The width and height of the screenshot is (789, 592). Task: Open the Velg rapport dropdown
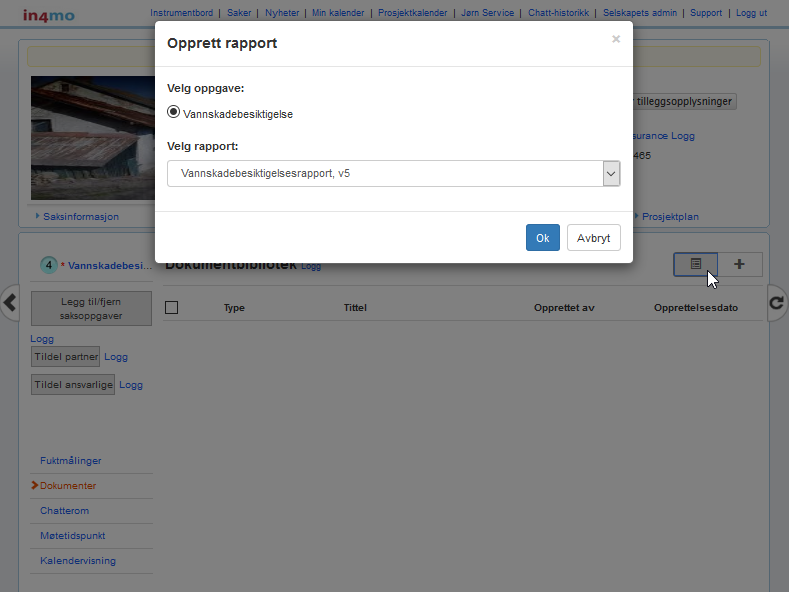393,174
